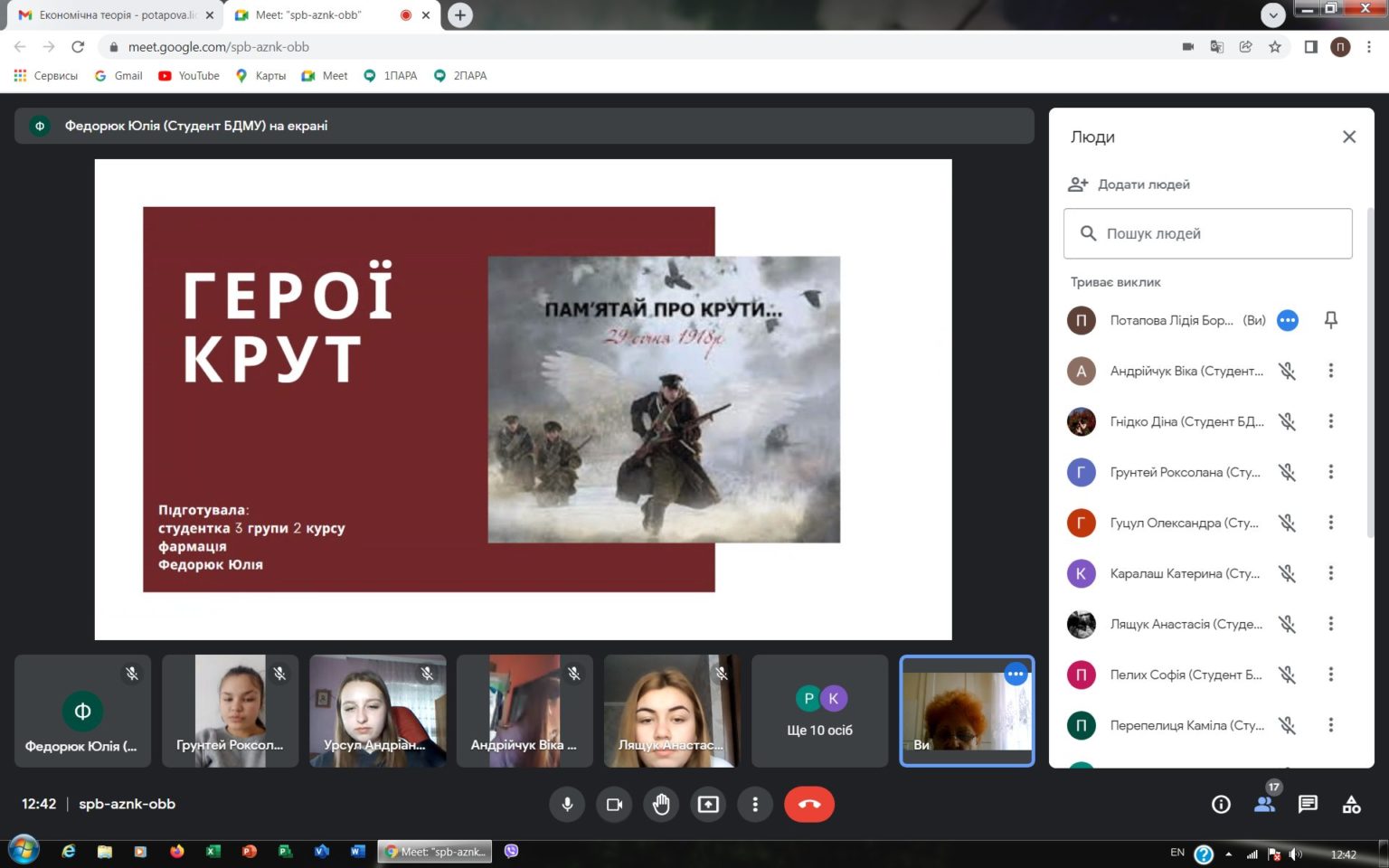The image size is (1389, 868).
Task: Open the 1ПАРА bookmark
Action: coord(391,76)
